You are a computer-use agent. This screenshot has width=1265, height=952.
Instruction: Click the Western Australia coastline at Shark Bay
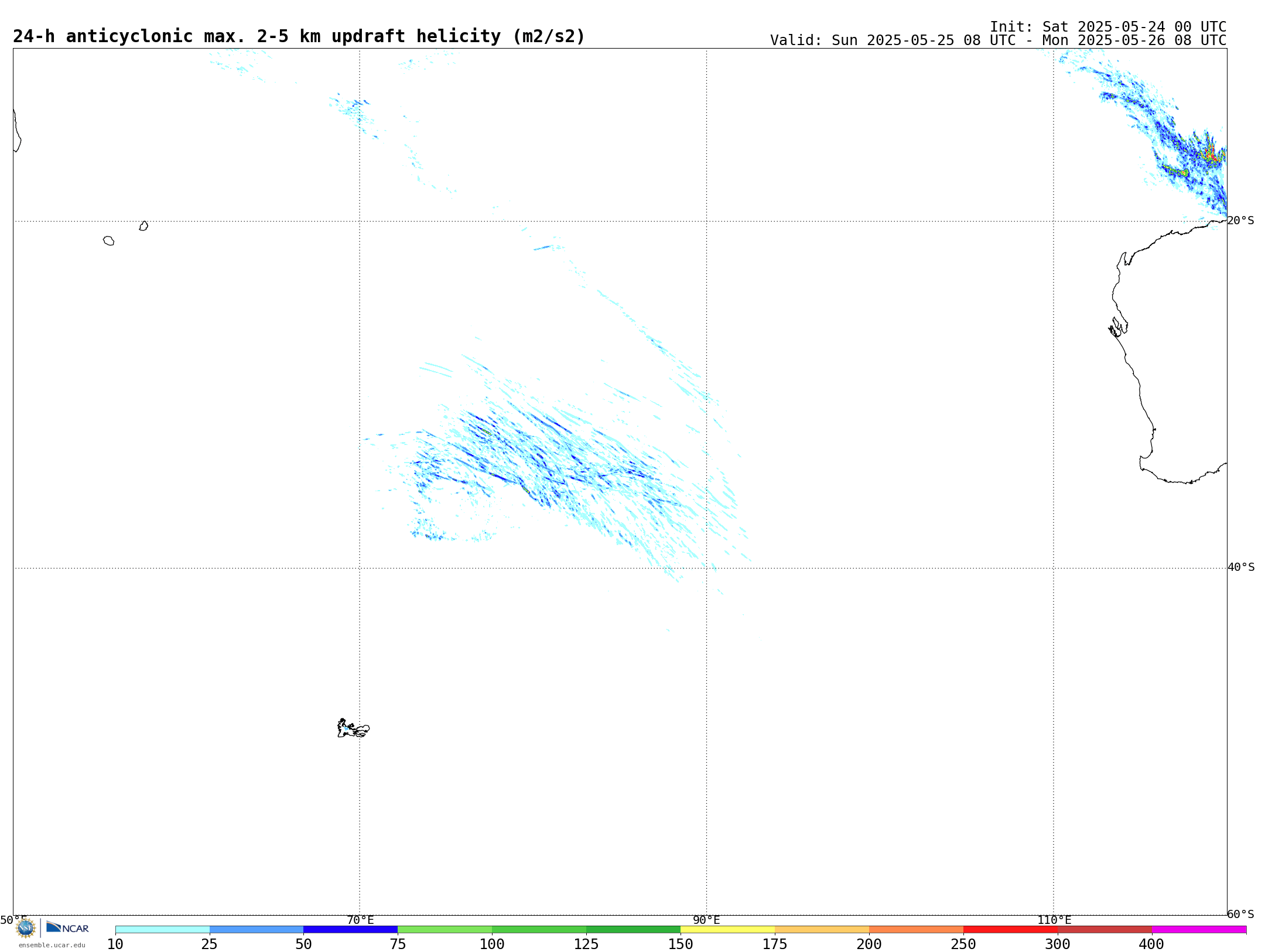click(x=1117, y=327)
